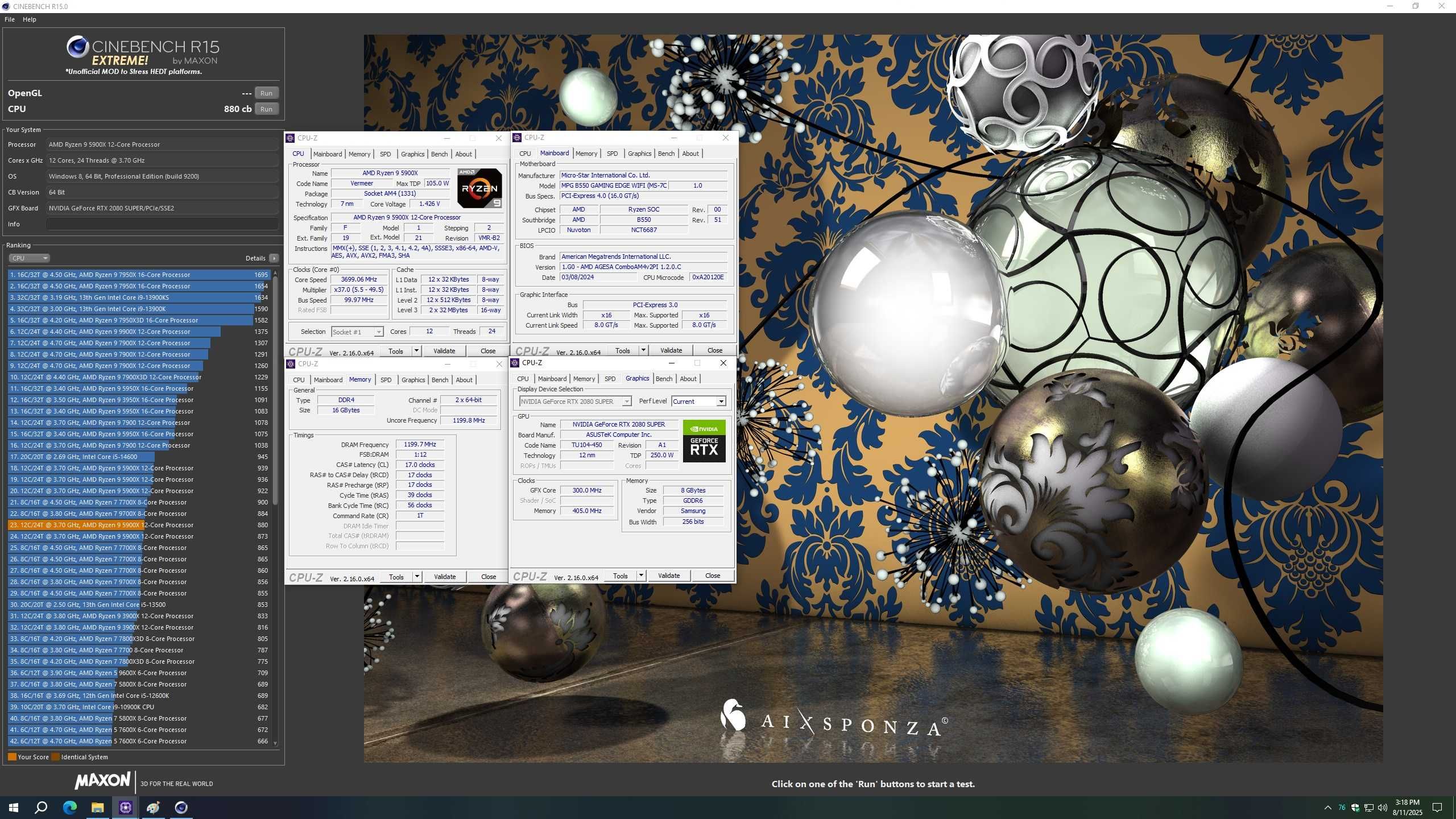The height and width of the screenshot is (819, 1456).
Task: Open taskbar search magnifier
Action: coord(41,808)
